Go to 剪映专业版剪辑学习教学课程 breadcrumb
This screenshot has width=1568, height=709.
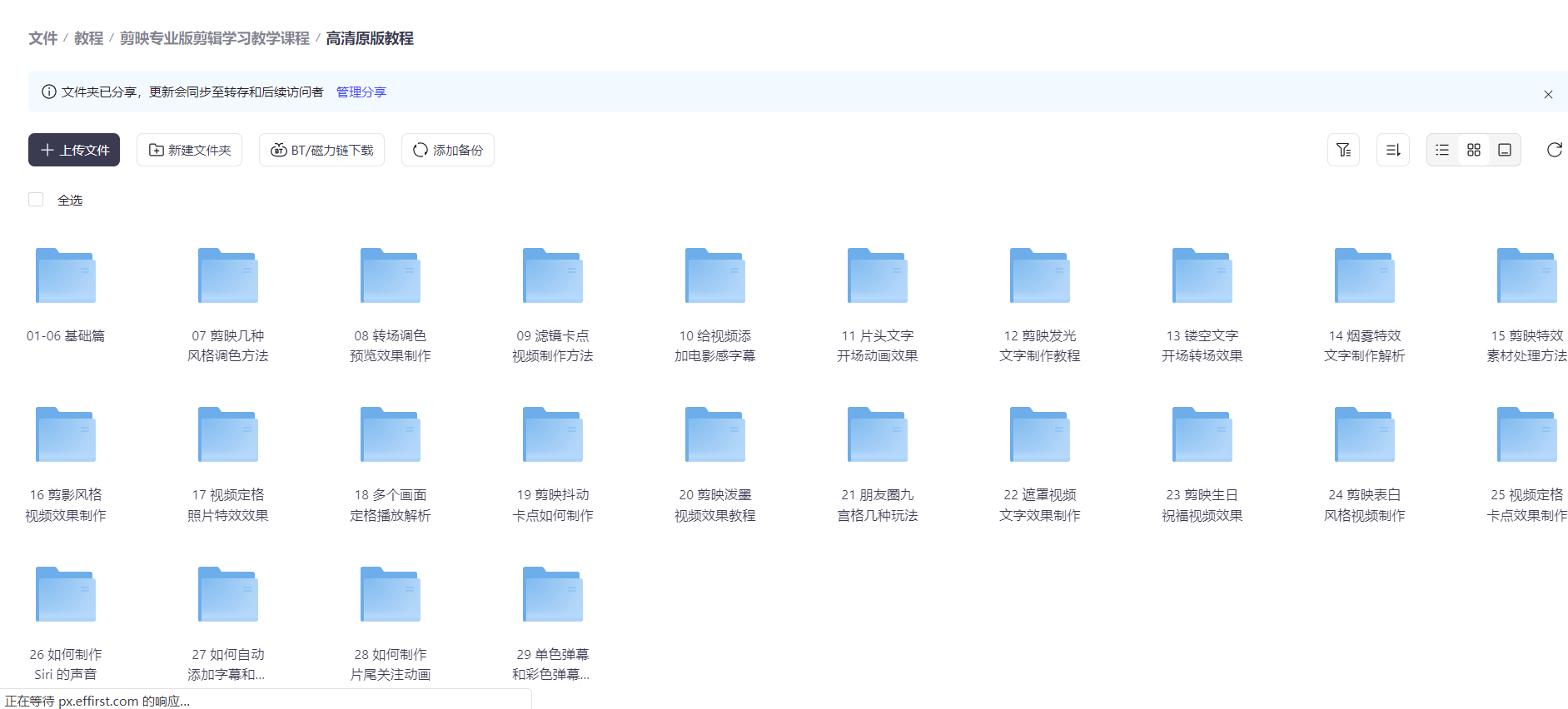[x=214, y=38]
